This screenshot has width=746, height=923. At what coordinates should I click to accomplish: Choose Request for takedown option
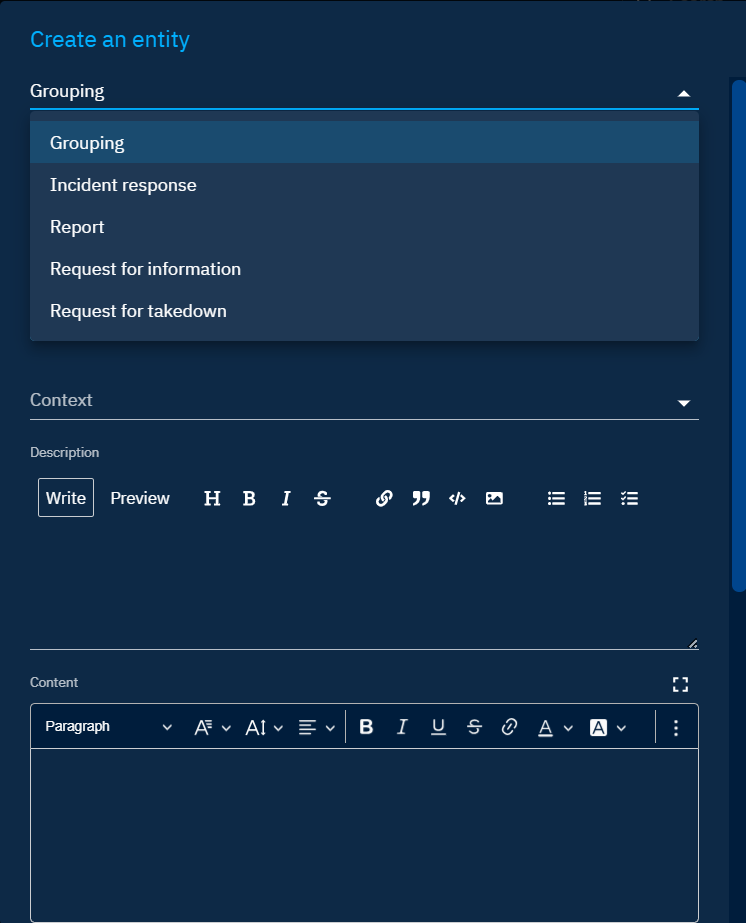[x=138, y=311]
